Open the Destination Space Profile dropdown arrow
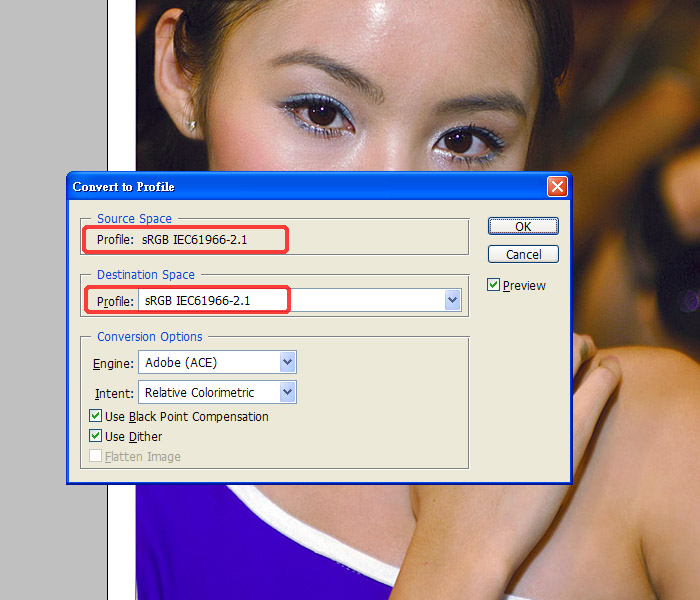 (x=452, y=300)
